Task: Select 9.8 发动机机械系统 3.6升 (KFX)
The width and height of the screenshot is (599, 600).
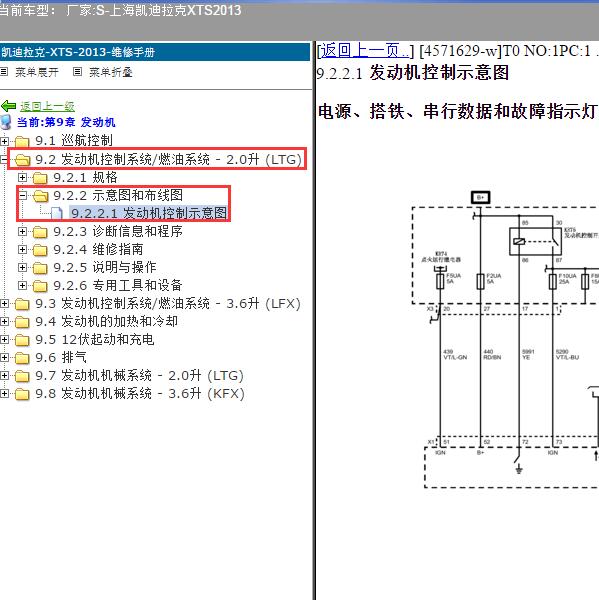Action: [140, 394]
